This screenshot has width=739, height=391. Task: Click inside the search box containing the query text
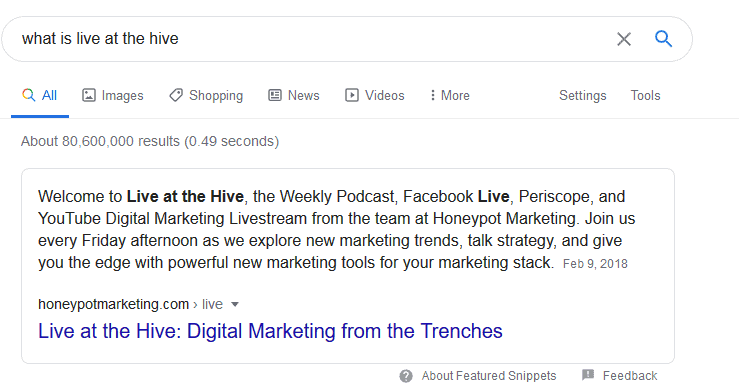(311, 39)
